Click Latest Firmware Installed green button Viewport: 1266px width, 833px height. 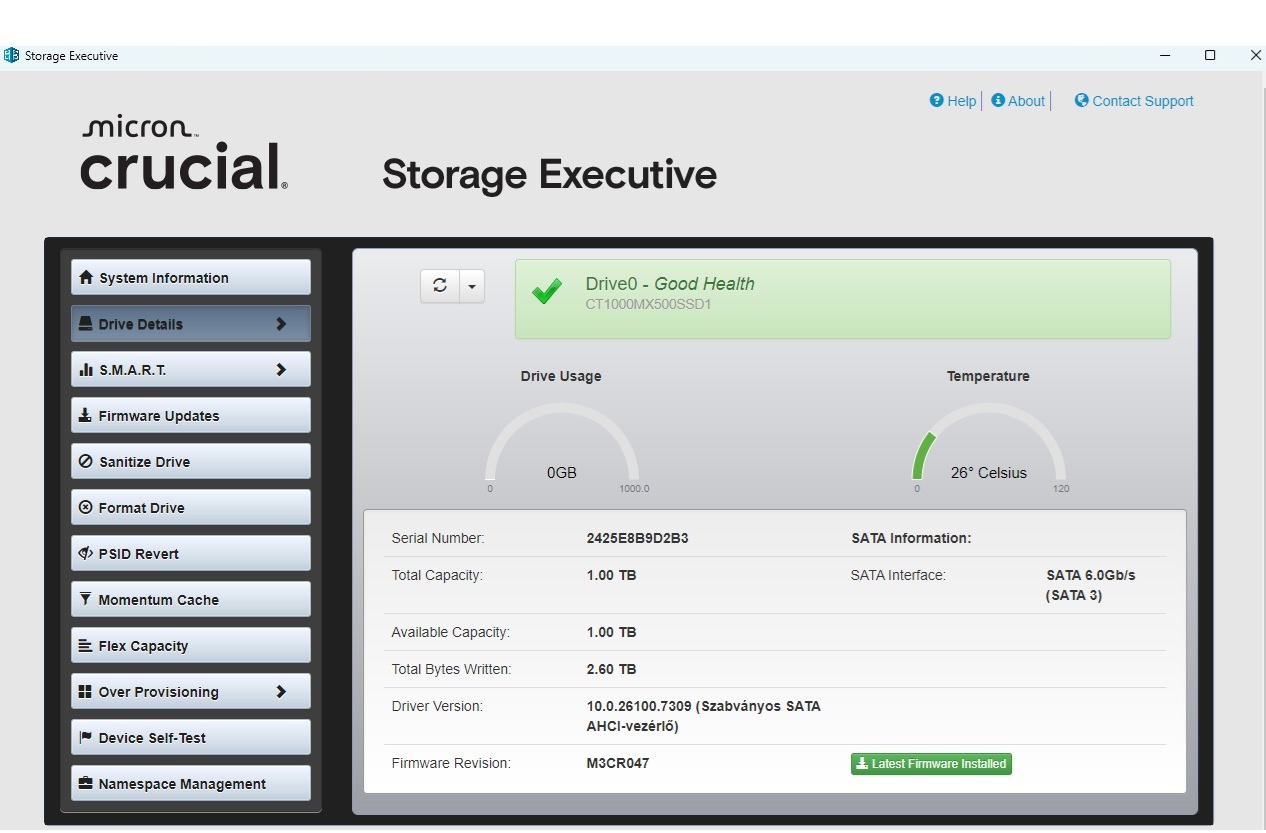(x=931, y=764)
